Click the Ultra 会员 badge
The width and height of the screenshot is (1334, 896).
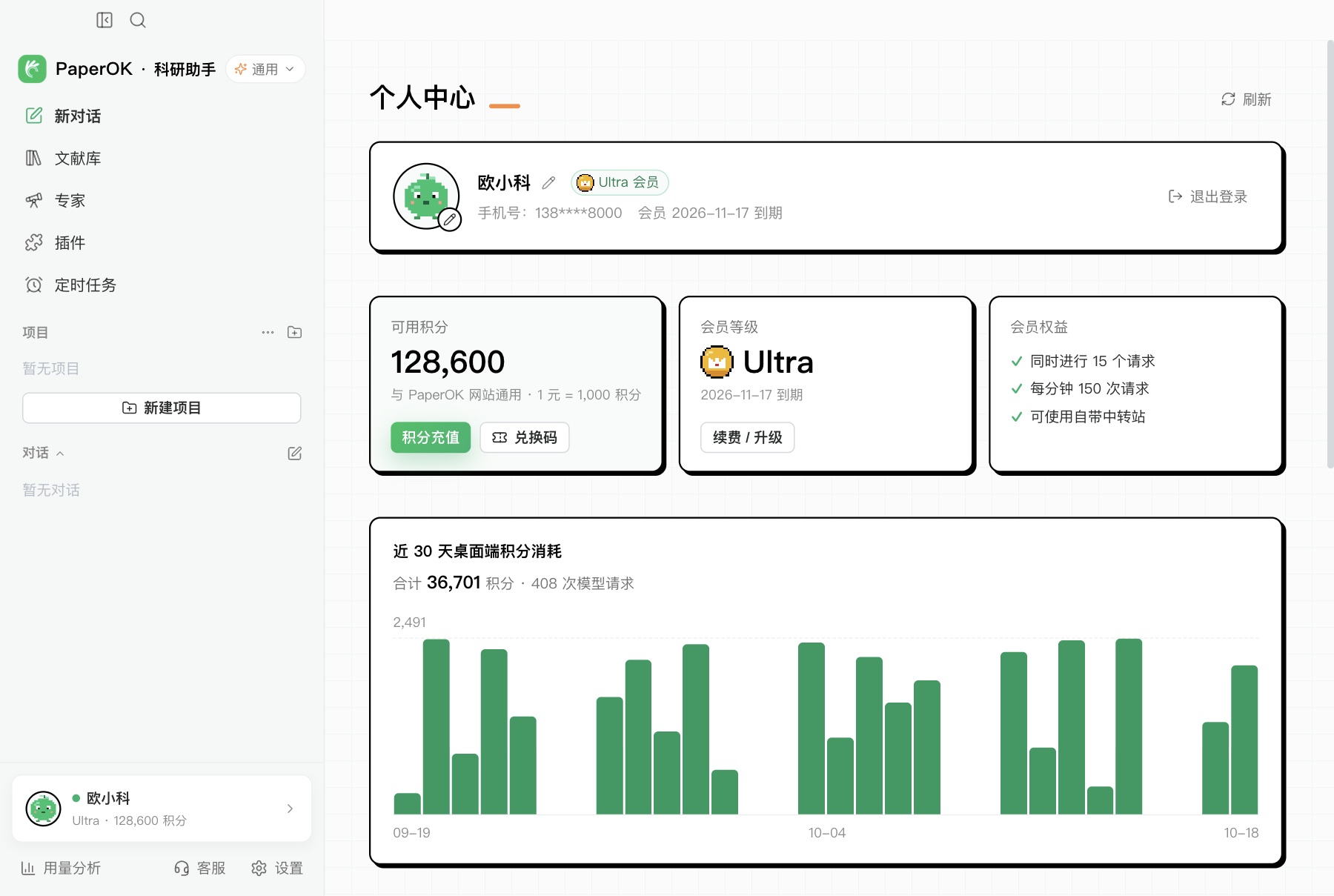(x=620, y=182)
